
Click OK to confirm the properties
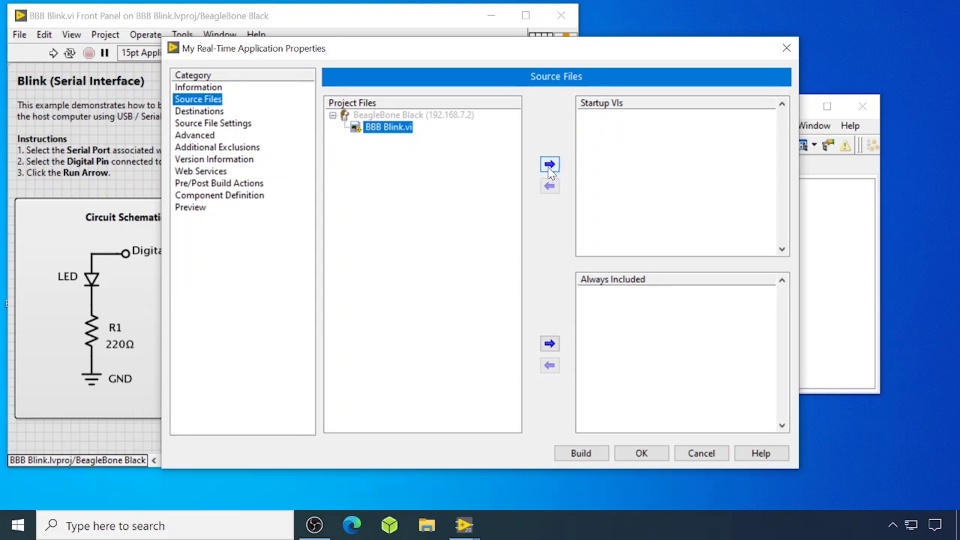pos(641,453)
